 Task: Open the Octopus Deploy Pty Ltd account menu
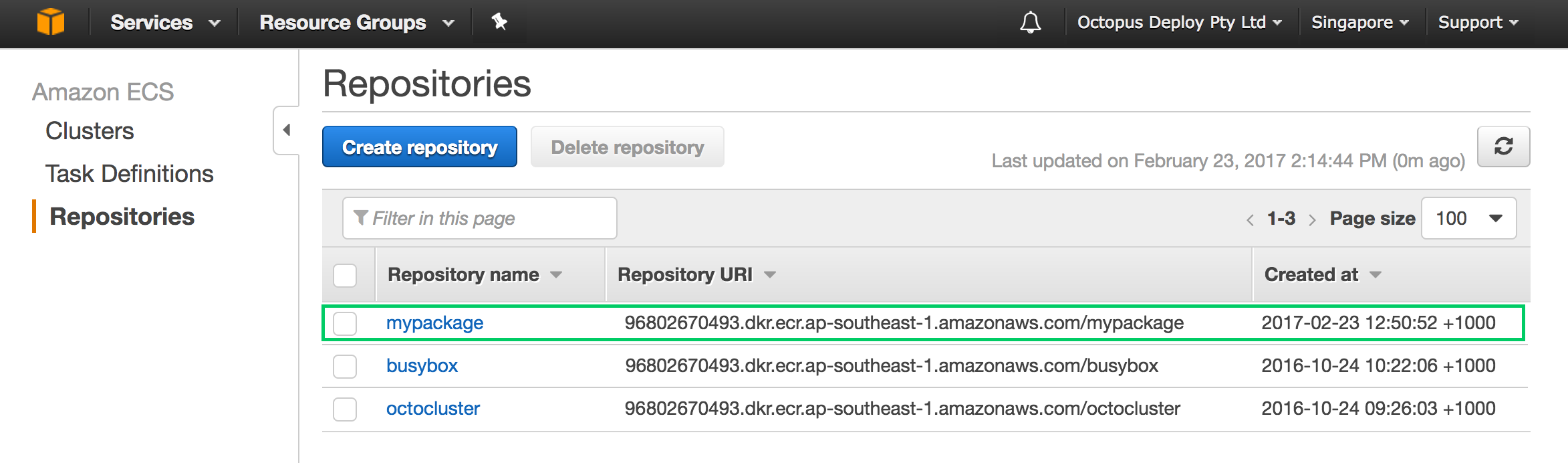point(1180,23)
